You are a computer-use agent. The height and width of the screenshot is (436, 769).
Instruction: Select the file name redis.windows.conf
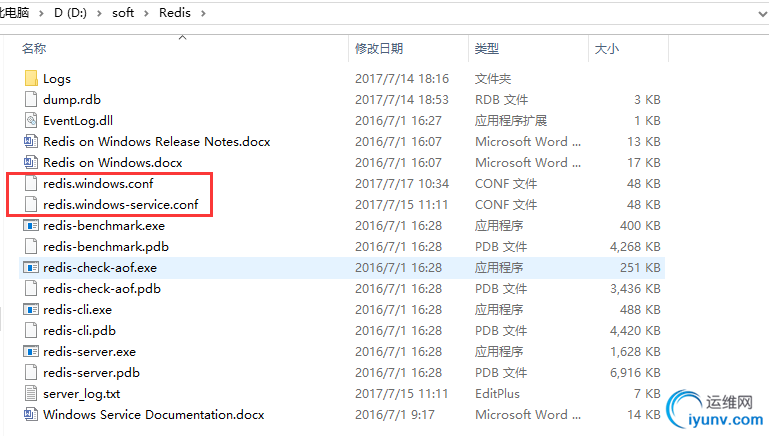point(98,183)
